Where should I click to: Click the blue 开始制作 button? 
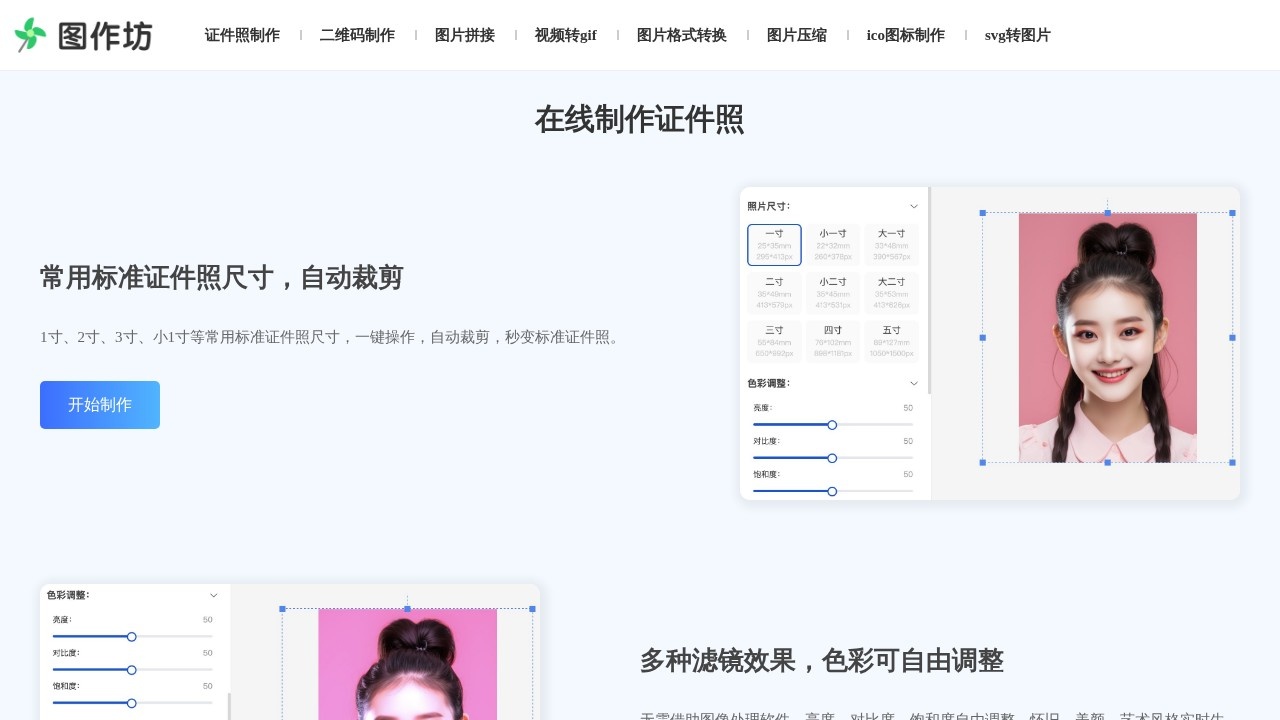point(99,404)
